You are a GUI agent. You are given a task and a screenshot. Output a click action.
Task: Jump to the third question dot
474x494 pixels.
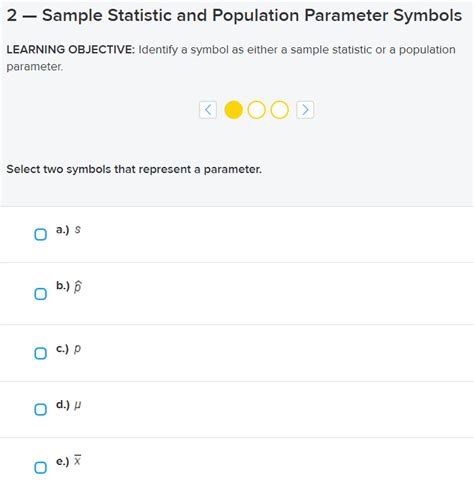click(279, 110)
